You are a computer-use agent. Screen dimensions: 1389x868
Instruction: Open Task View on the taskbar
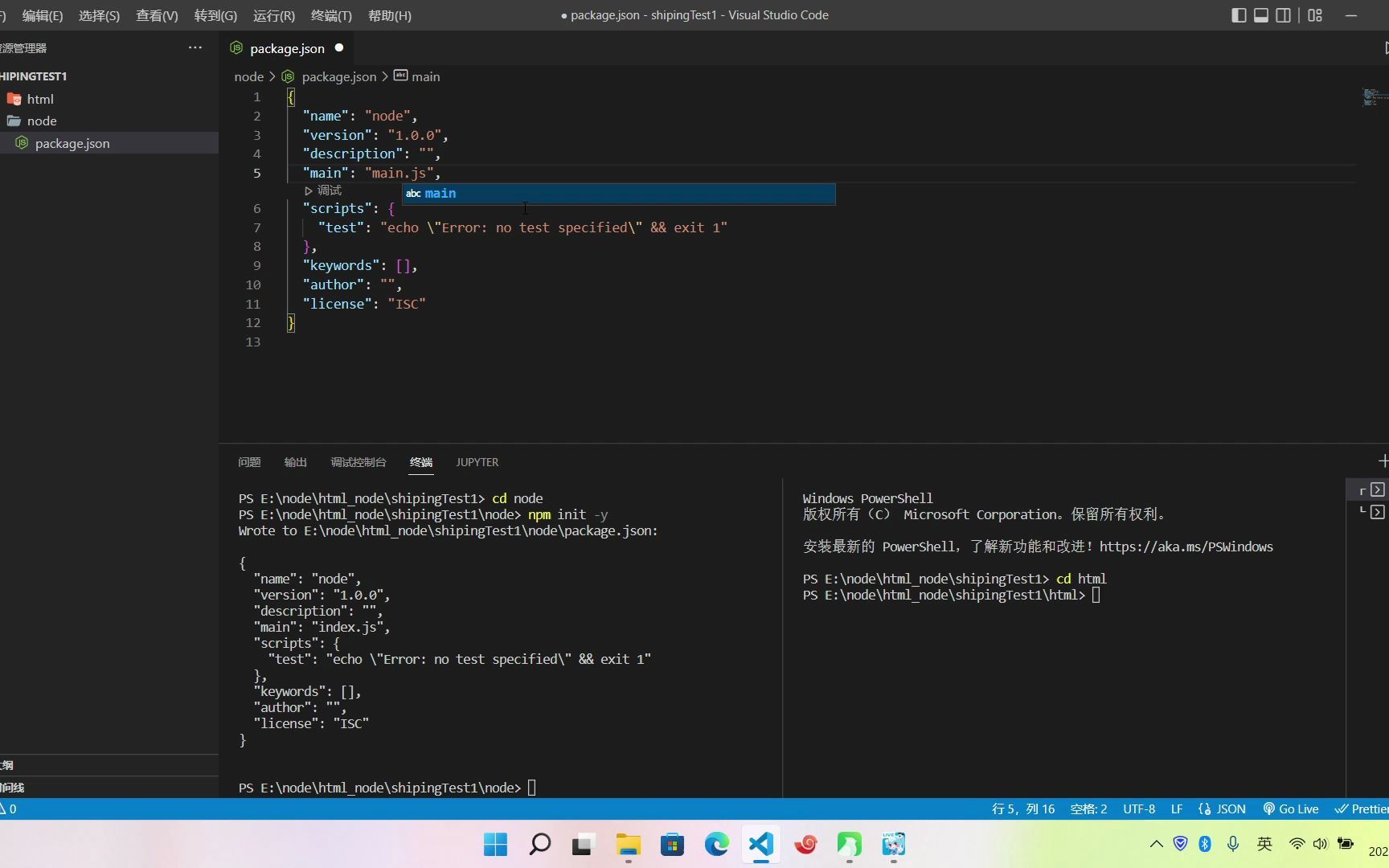point(584,845)
